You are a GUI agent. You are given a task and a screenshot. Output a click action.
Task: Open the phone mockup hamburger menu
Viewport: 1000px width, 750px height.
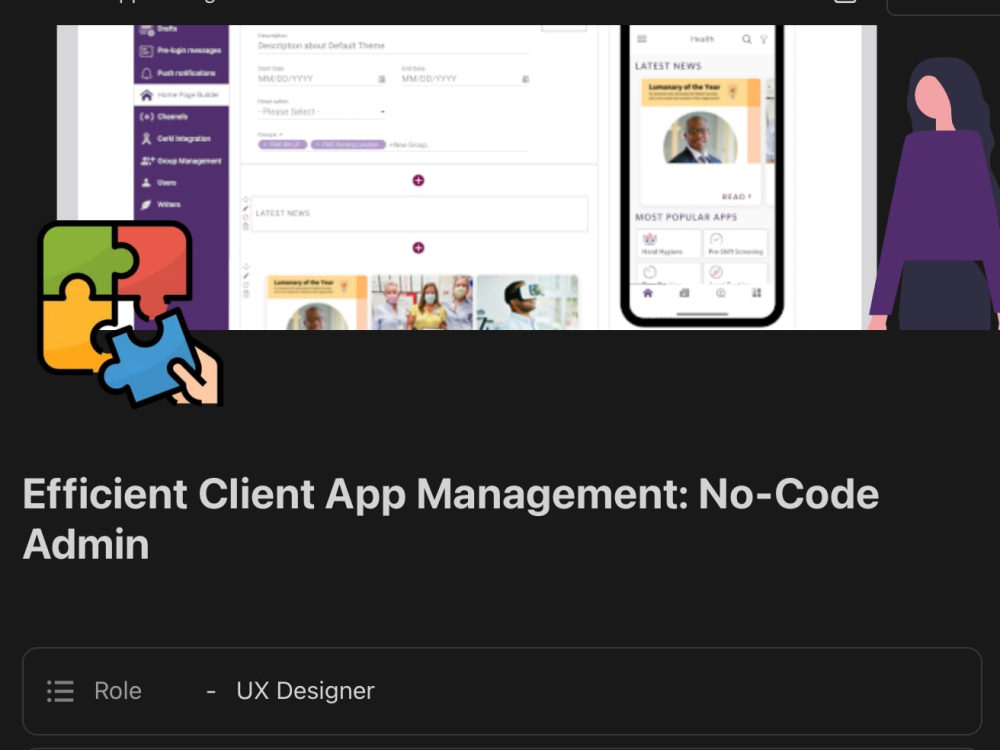(x=642, y=39)
